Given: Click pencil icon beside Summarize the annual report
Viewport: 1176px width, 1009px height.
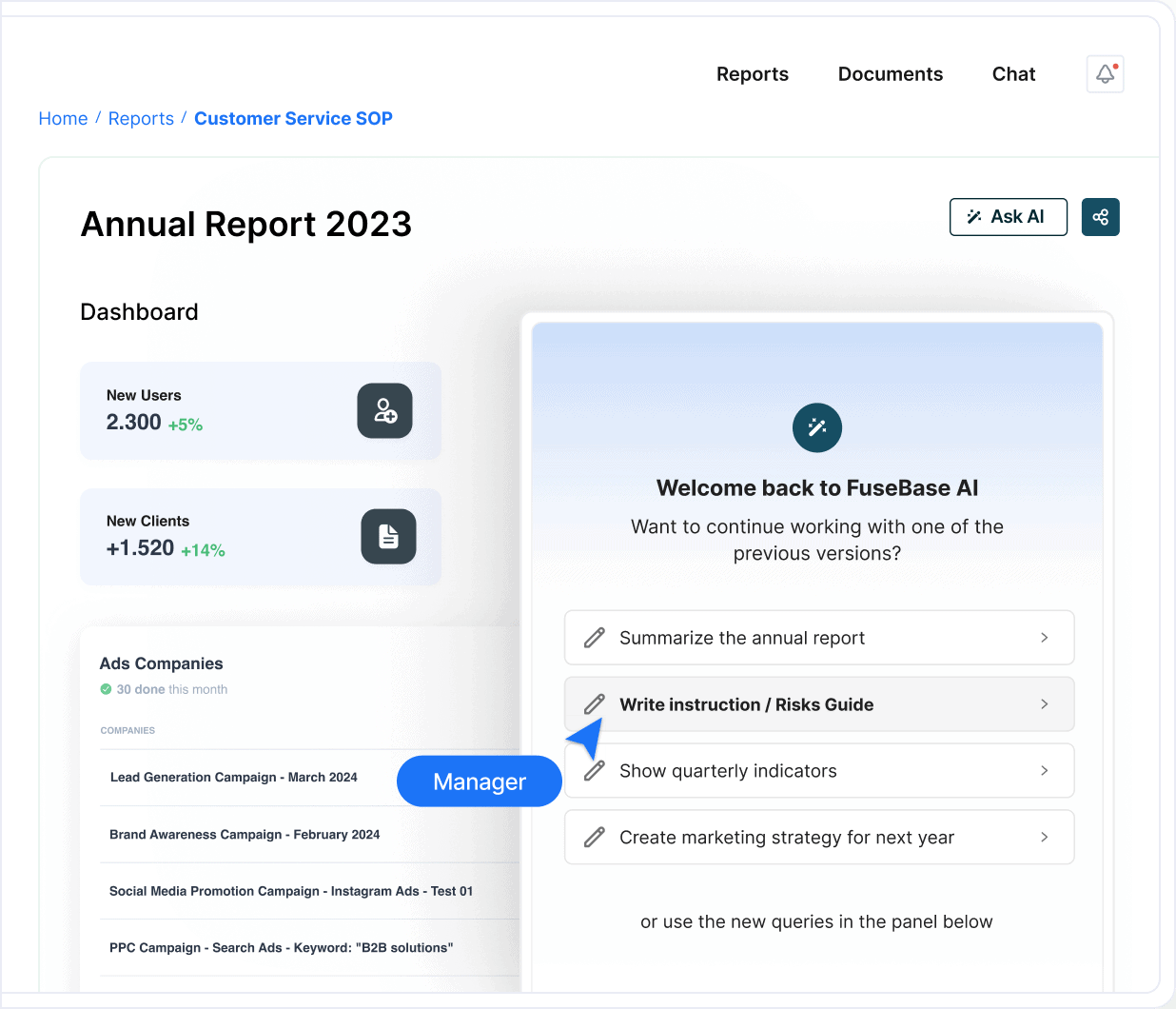Looking at the screenshot, I should [595, 638].
